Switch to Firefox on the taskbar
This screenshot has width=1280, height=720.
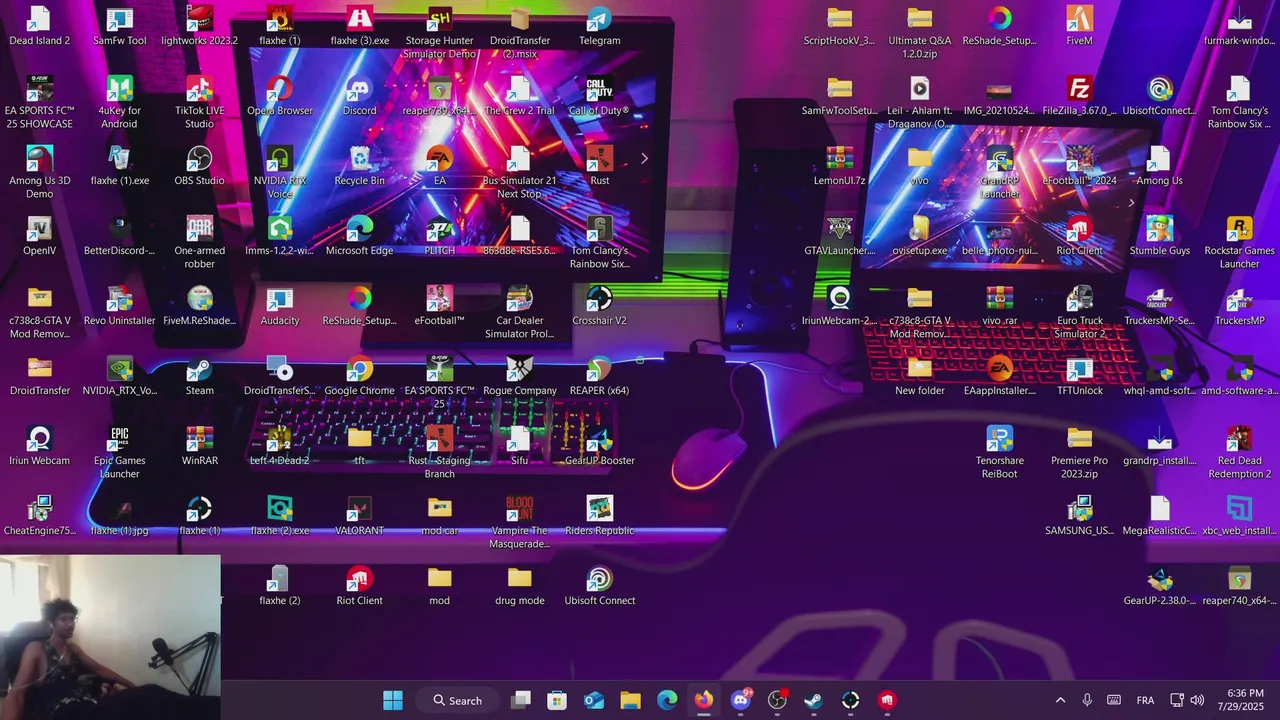coord(704,700)
